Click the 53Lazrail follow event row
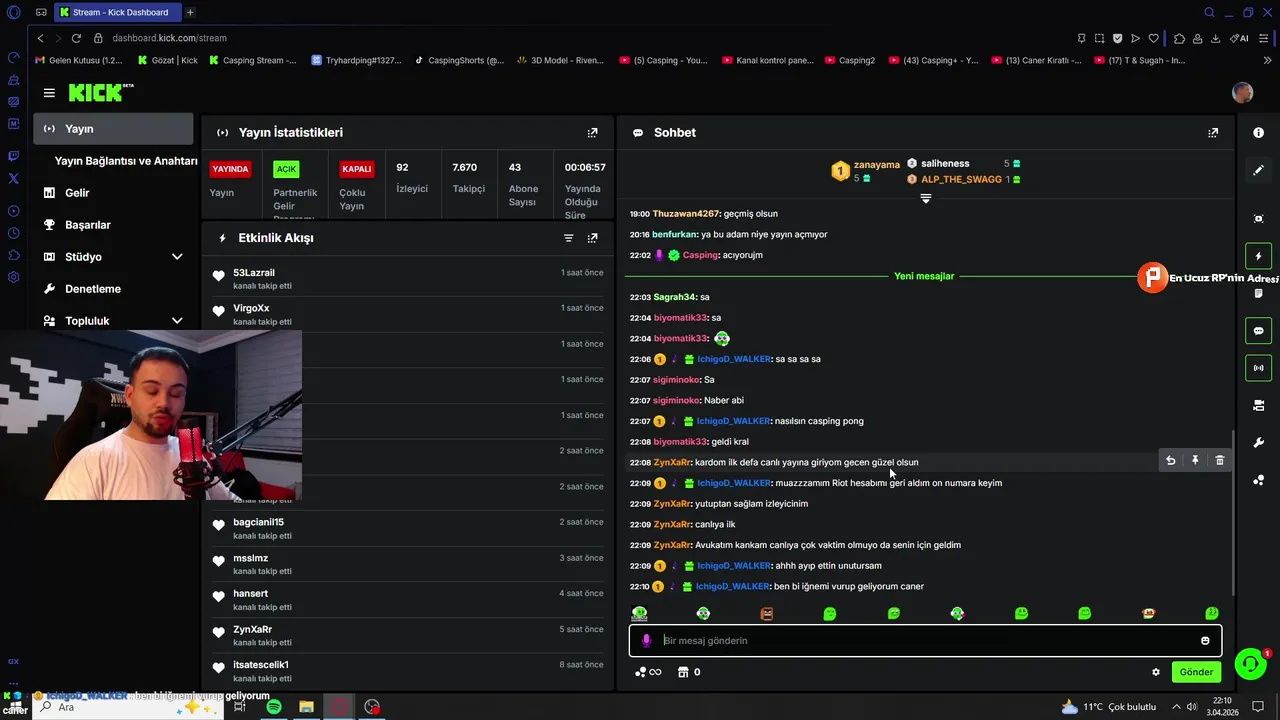The width and height of the screenshot is (1280, 720). 408,279
